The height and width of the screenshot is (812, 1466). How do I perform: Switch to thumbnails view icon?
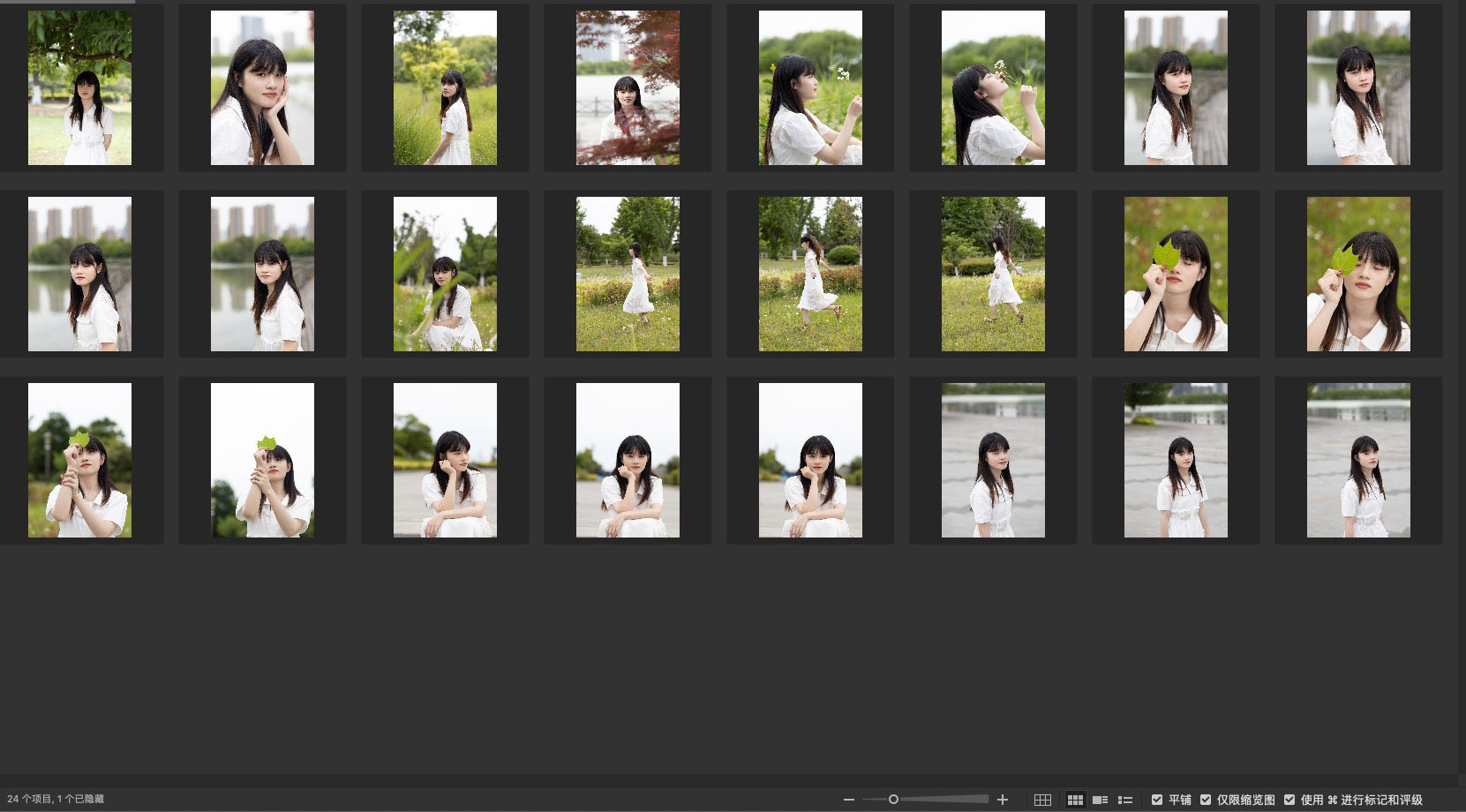click(1075, 800)
